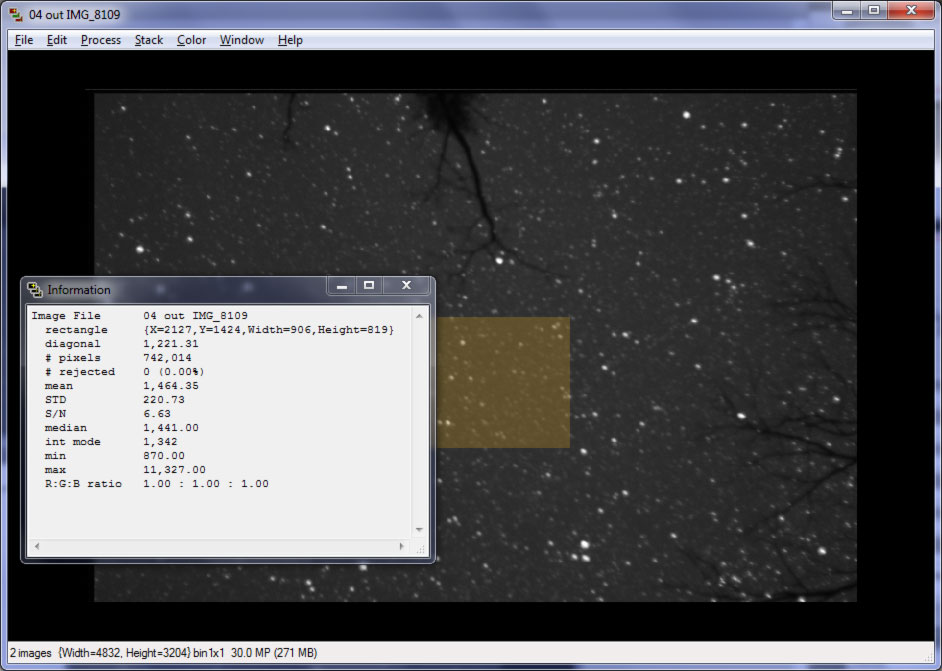This screenshot has height=671, width=942.
Task: Open the Process menu
Action: pyautogui.click(x=100, y=40)
